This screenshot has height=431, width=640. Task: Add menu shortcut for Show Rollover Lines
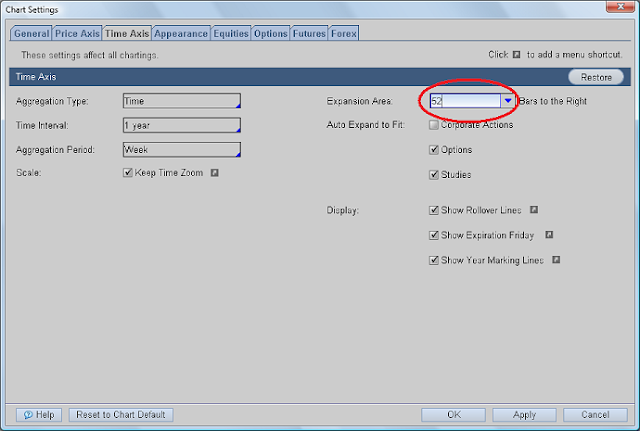[x=534, y=210]
